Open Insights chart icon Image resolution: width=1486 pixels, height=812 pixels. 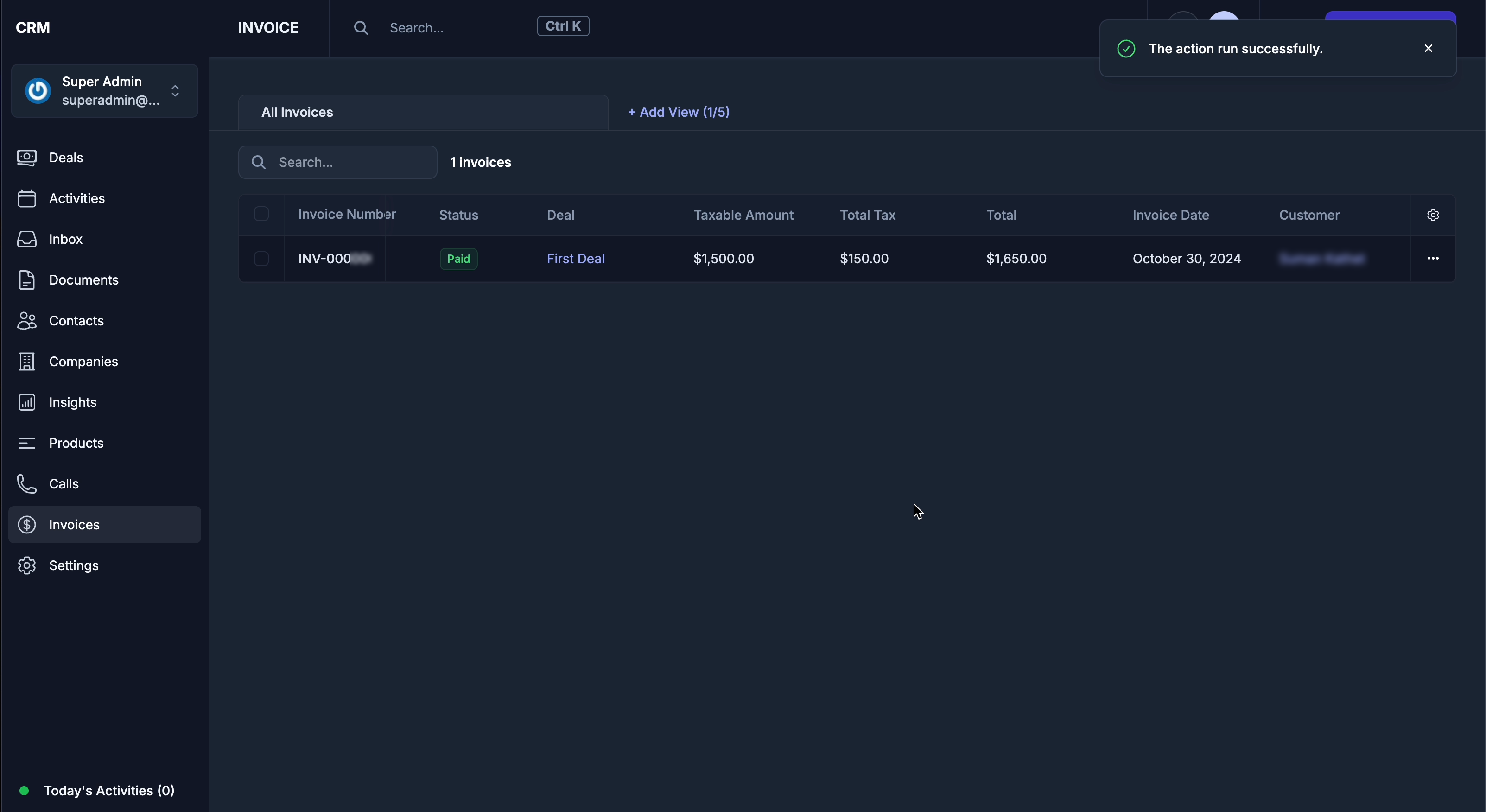[x=26, y=403]
